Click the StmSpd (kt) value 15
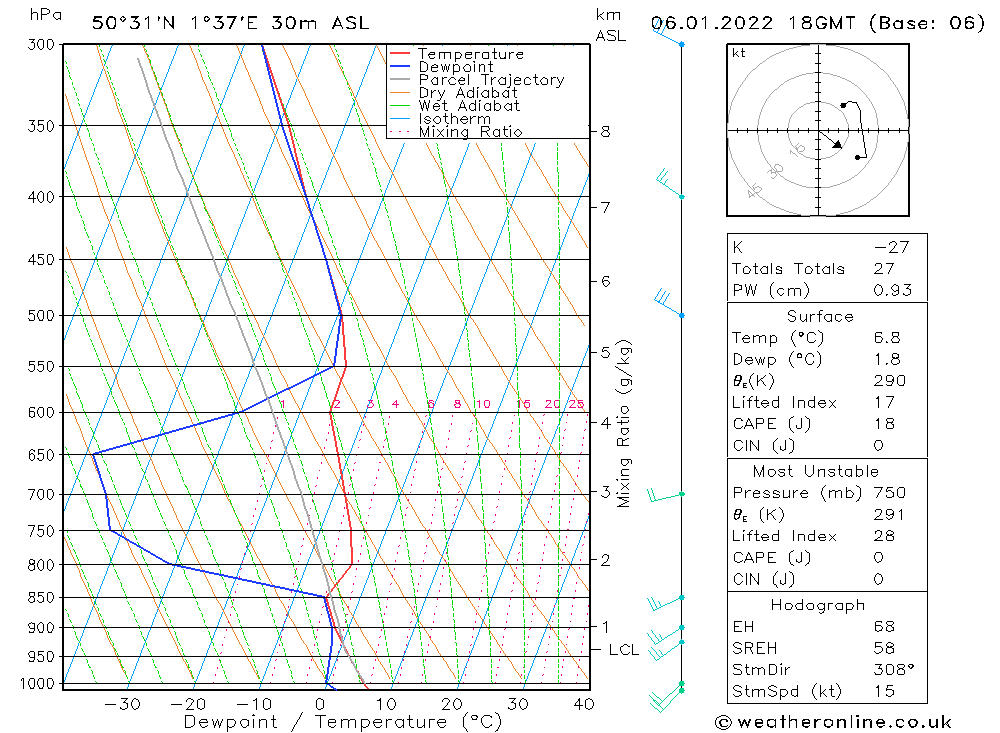This screenshot has height=733, width=1000. coord(884,692)
